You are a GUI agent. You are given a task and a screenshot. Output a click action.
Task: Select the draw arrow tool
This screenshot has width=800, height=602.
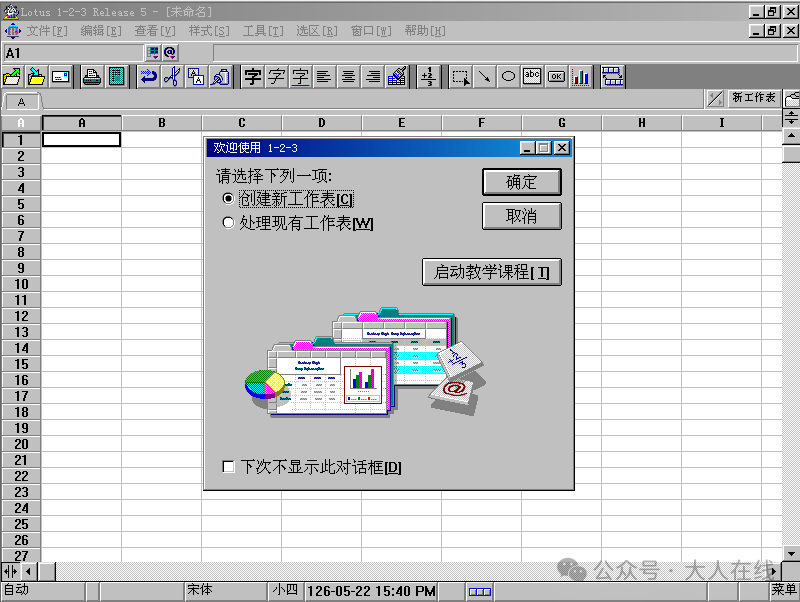tap(484, 77)
